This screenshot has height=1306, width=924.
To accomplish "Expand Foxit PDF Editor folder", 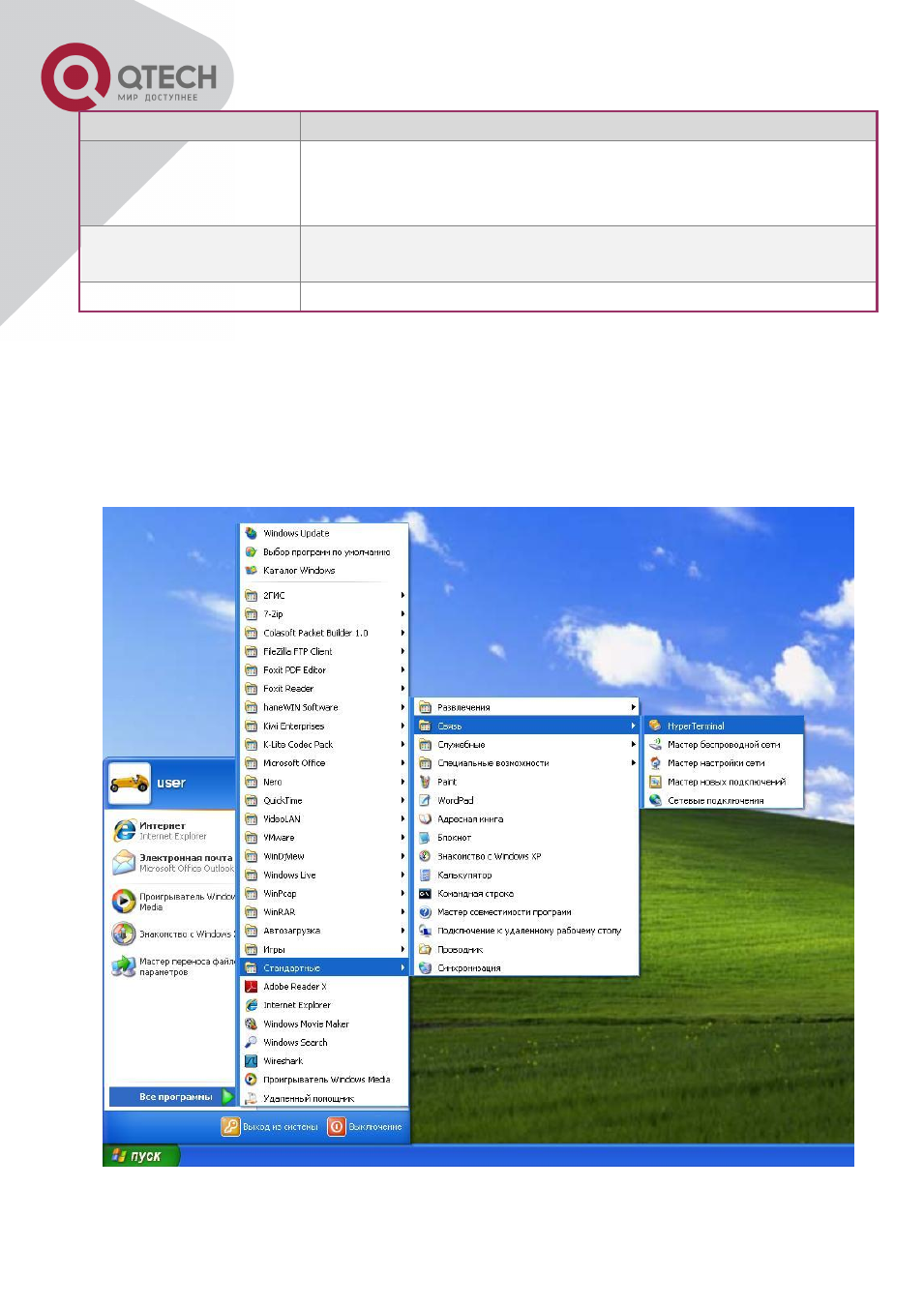I will (x=324, y=670).
